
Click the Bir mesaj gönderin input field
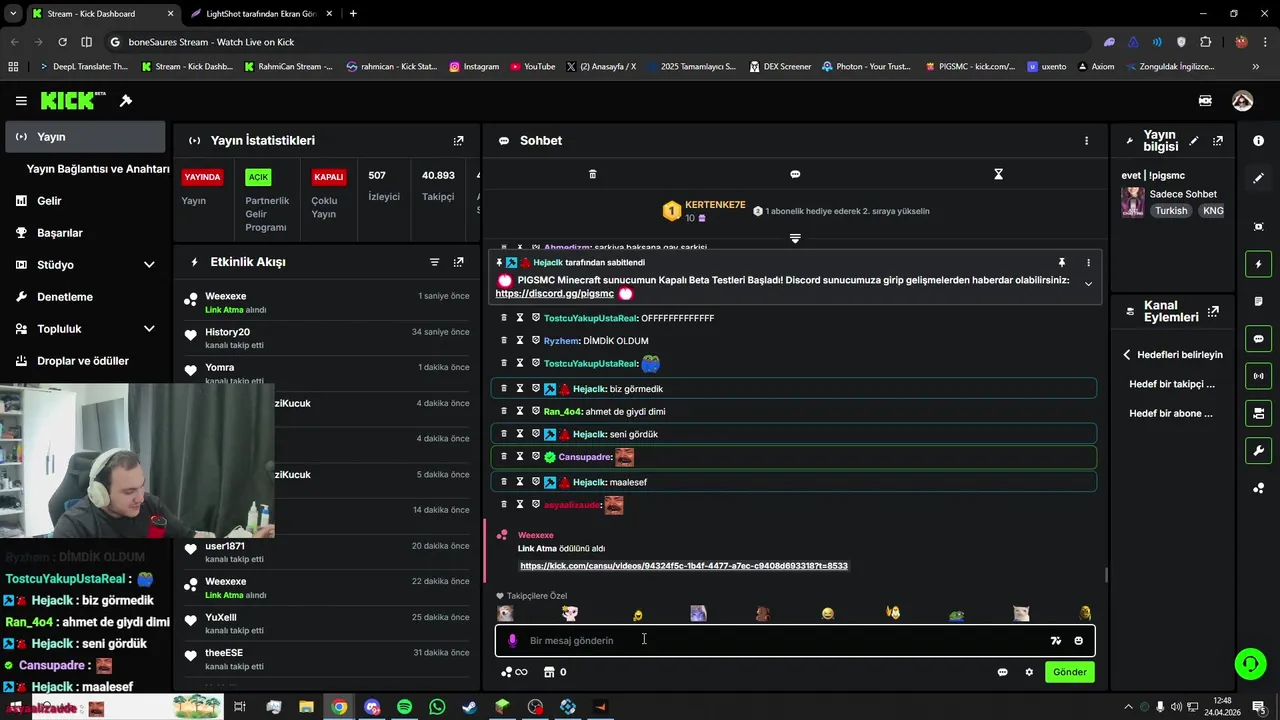(x=795, y=641)
